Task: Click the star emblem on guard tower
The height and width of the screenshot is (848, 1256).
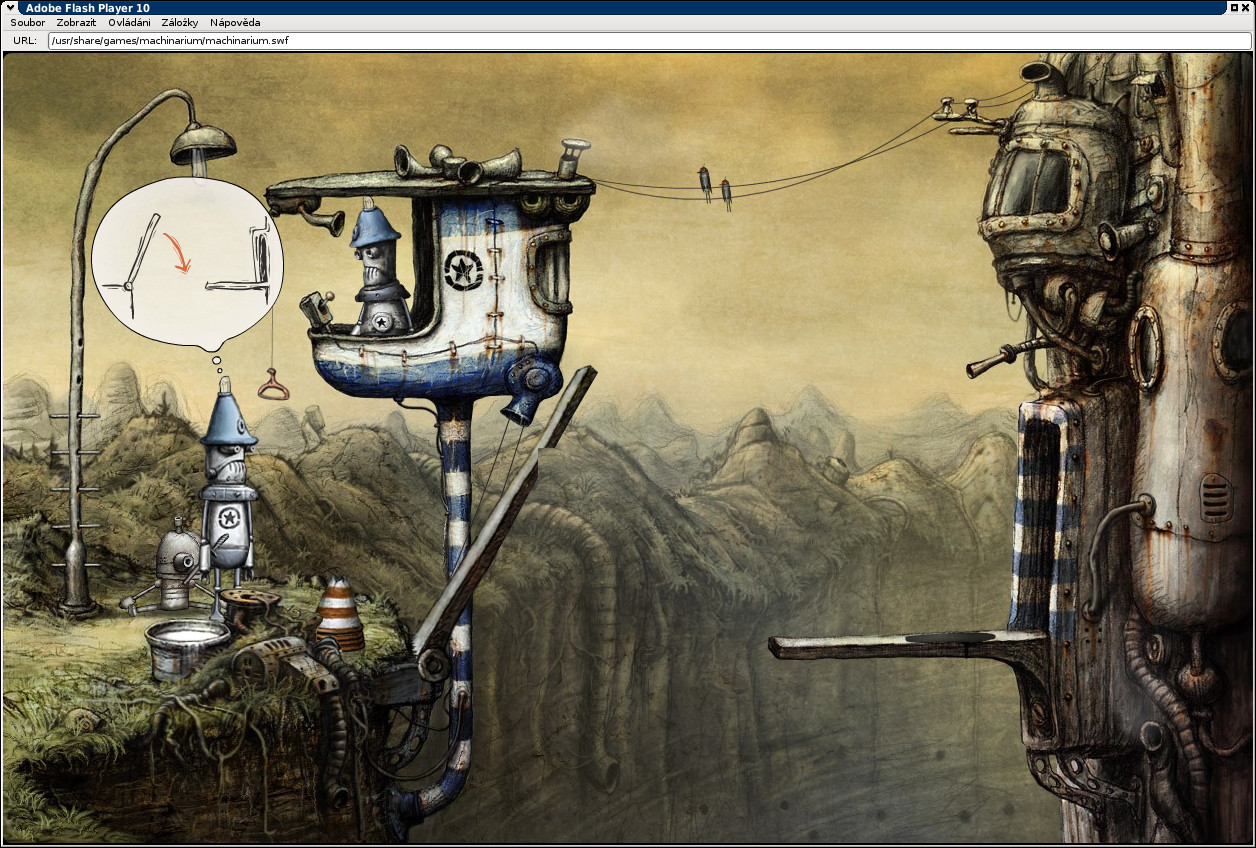Action: (463, 270)
